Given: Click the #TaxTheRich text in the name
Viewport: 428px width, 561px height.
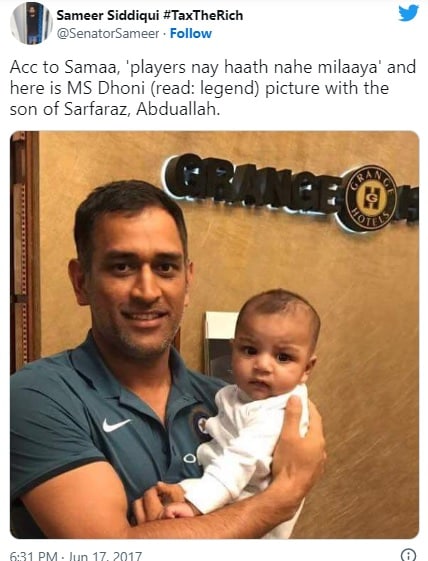Looking at the screenshot, I should click(x=203, y=15).
